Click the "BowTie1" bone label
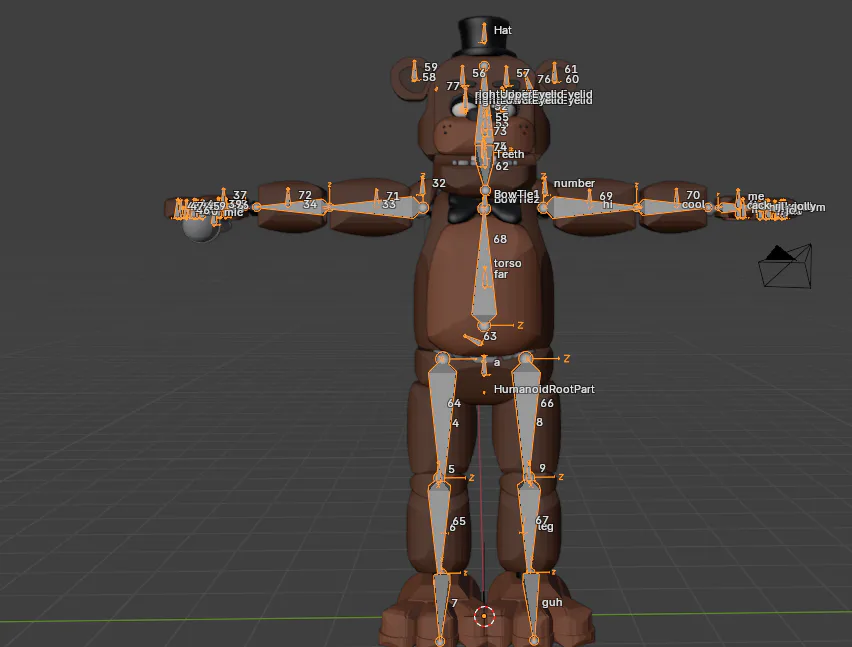The height and width of the screenshot is (647, 852). pos(516,193)
